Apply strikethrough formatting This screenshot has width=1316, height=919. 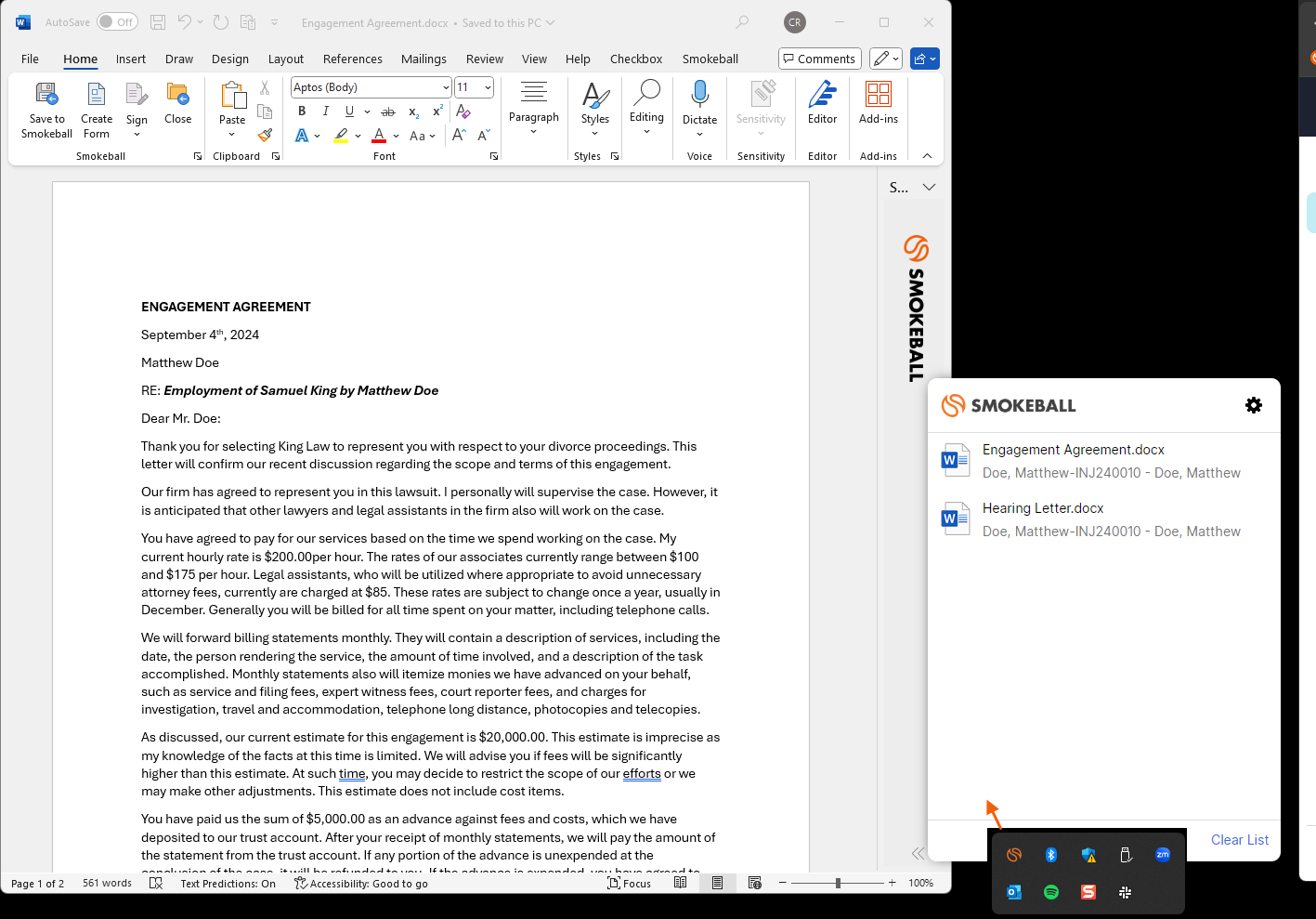point(388,112)
